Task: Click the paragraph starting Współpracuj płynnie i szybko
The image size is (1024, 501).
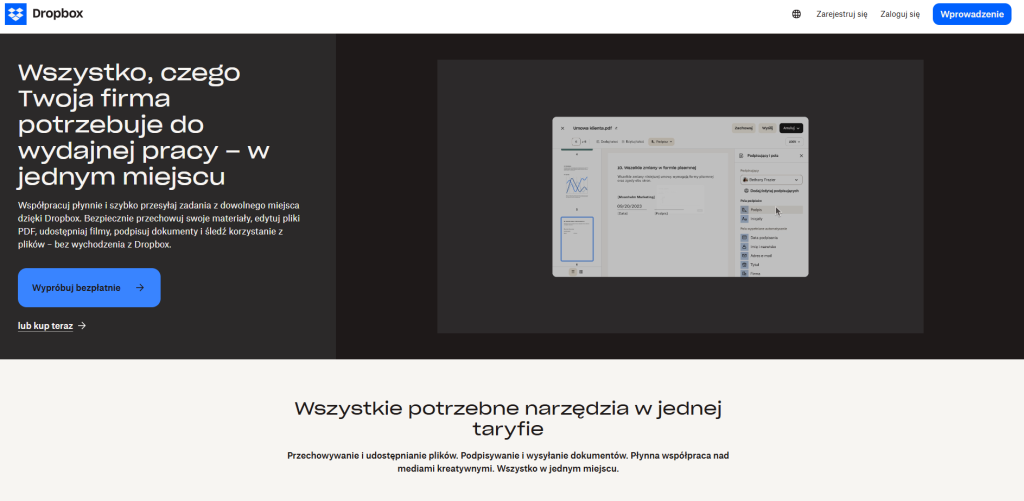Action: (159, 225)
